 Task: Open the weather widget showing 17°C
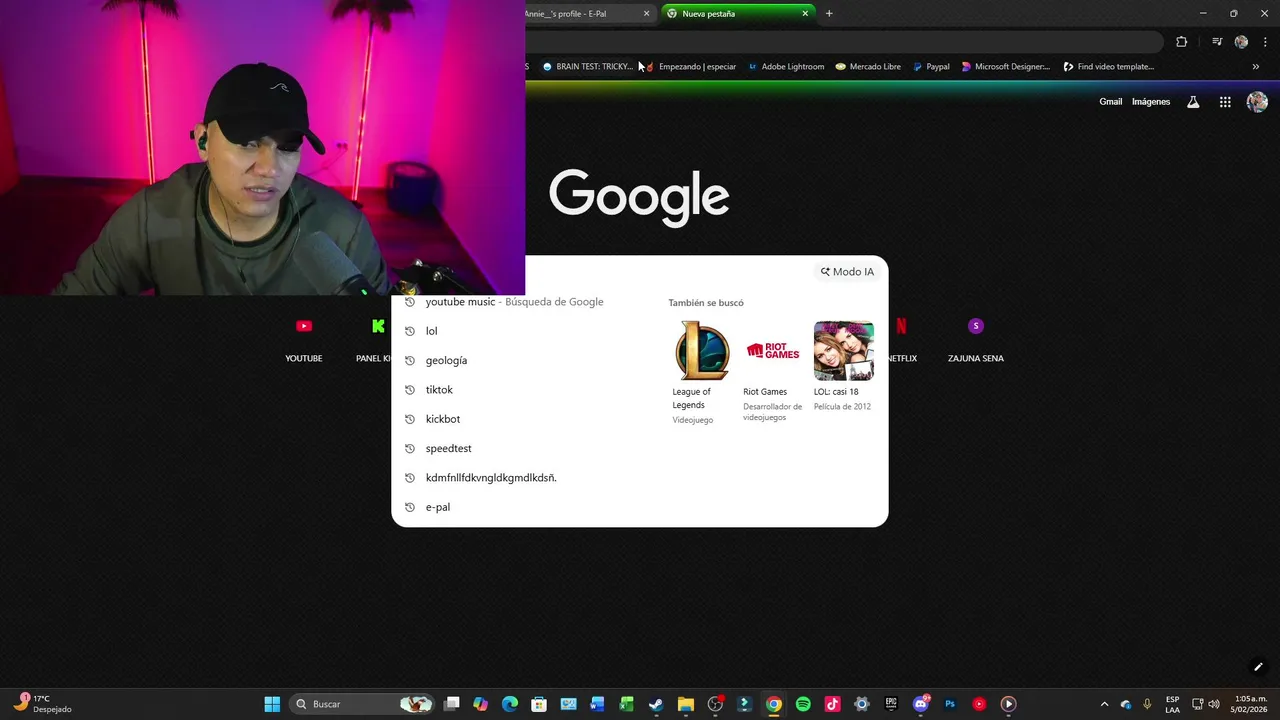(x=42, y=704)
